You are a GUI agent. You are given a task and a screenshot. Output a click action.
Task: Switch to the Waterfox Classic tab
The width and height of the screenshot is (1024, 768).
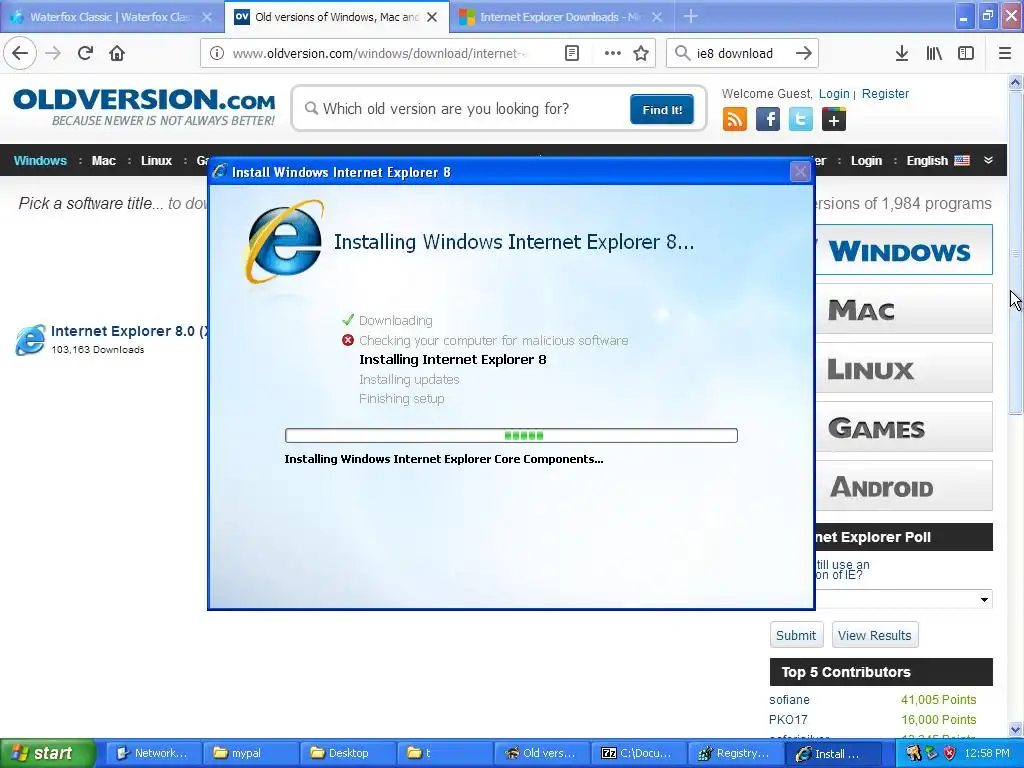click(x=112, y=17)
